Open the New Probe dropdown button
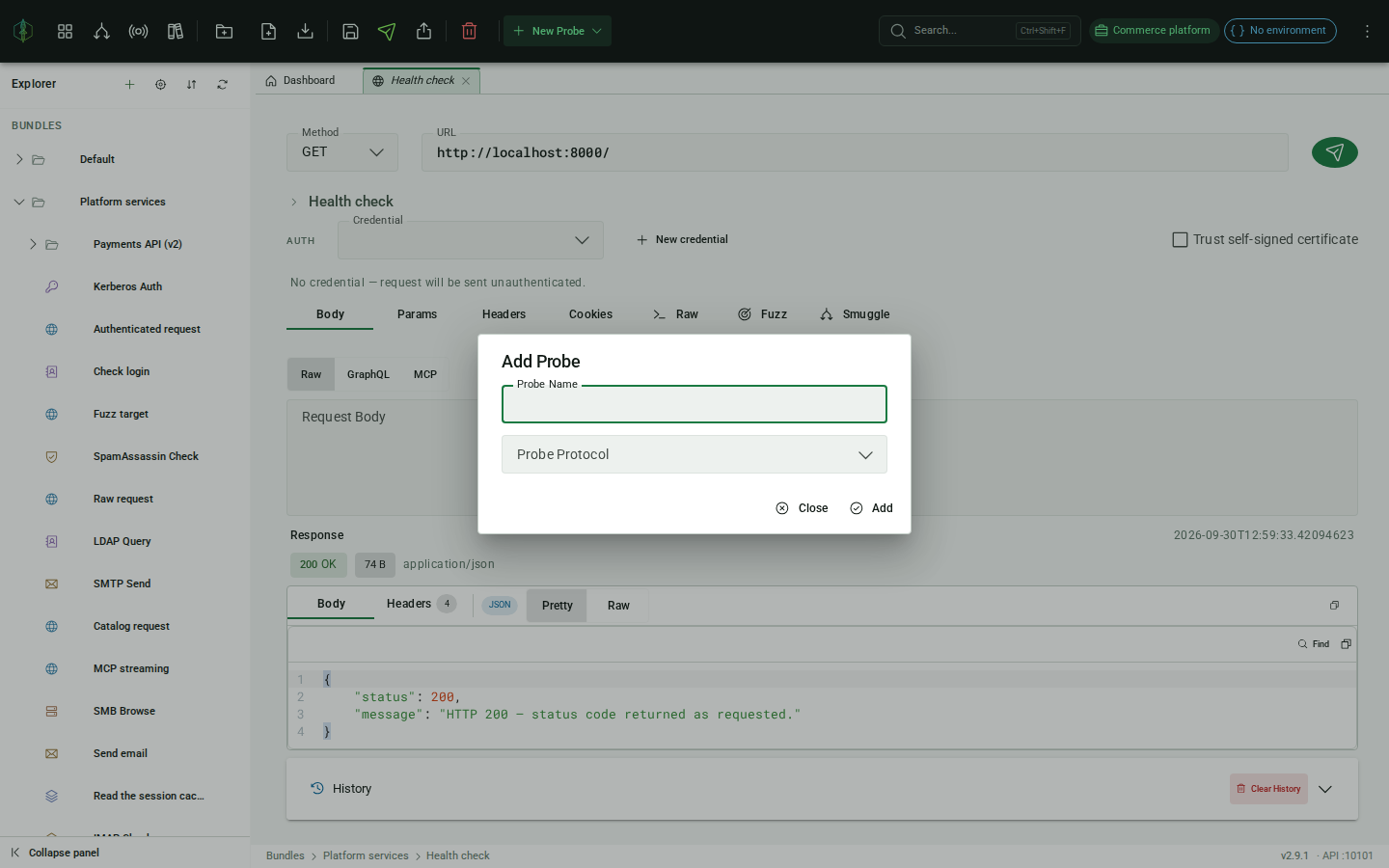The width and height of the screenshot is (1389, 868). pyautogui.click(x=557, y=31)
